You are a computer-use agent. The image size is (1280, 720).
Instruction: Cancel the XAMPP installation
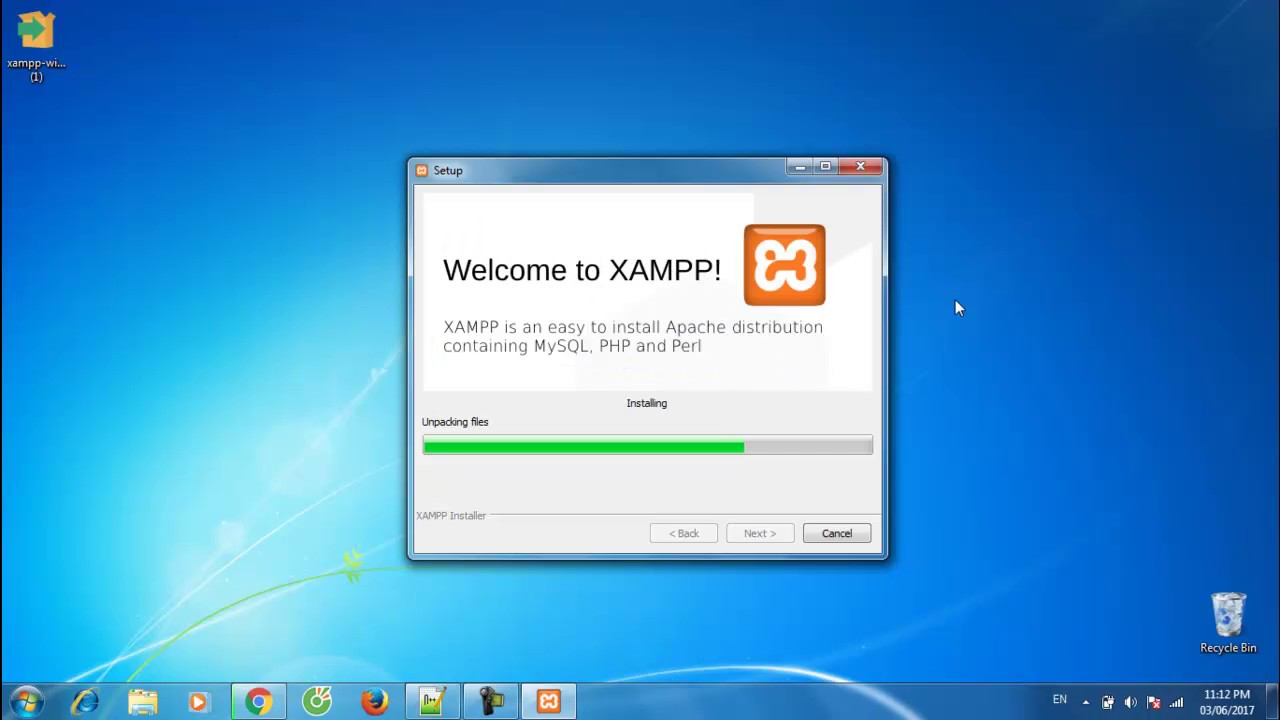[x=837, y=533]
